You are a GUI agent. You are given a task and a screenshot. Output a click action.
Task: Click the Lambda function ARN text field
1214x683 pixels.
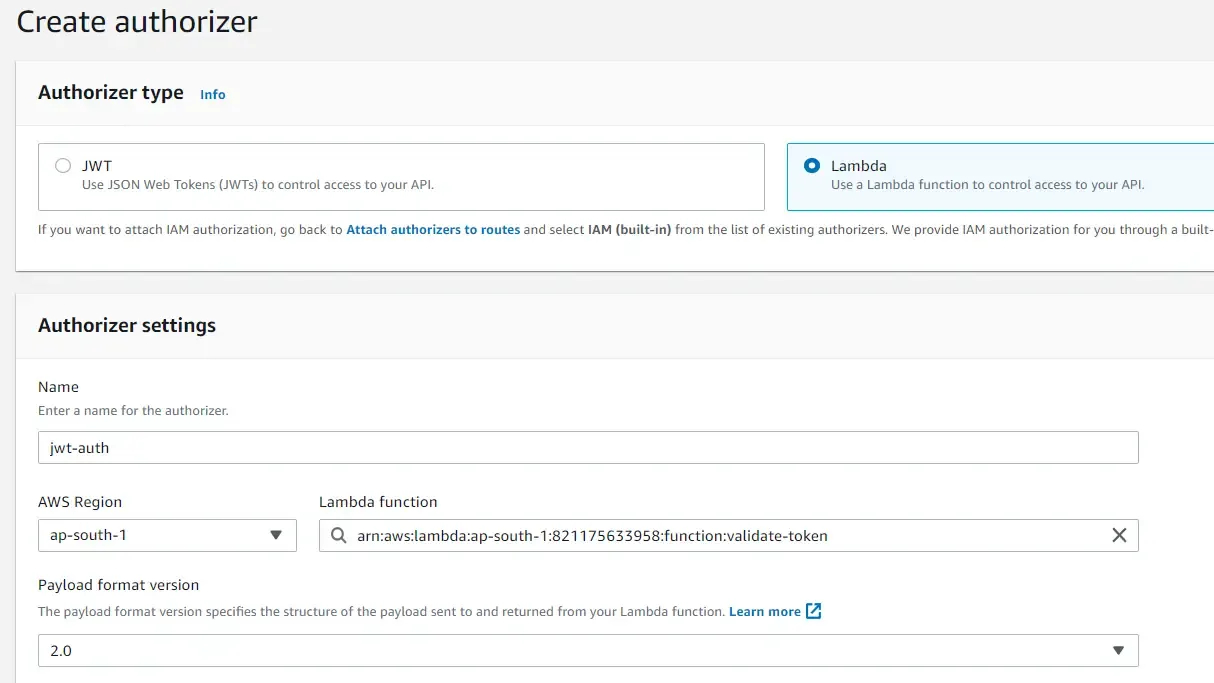click(700, 535)
